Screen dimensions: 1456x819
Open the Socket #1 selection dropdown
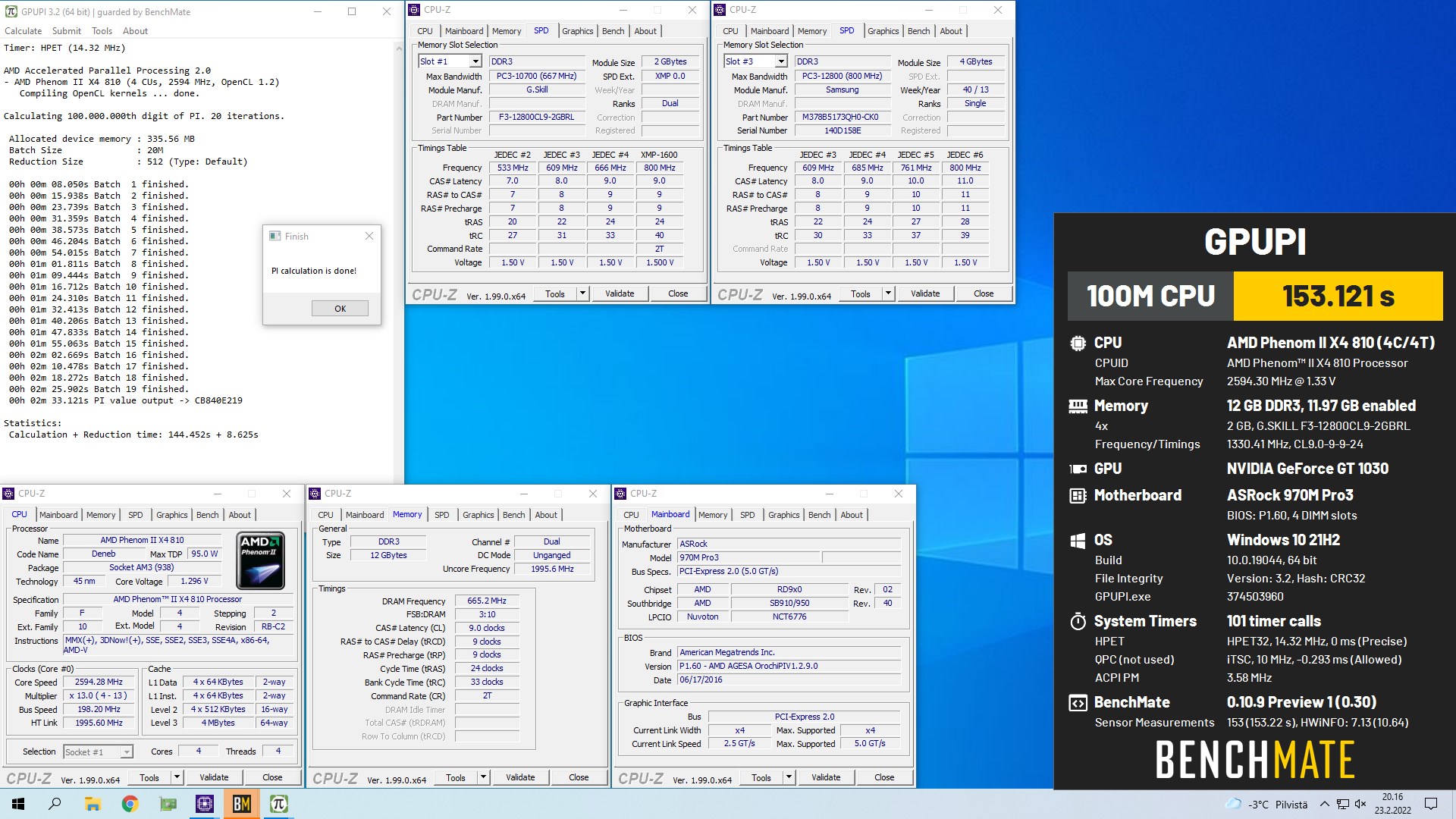[127, 752]
